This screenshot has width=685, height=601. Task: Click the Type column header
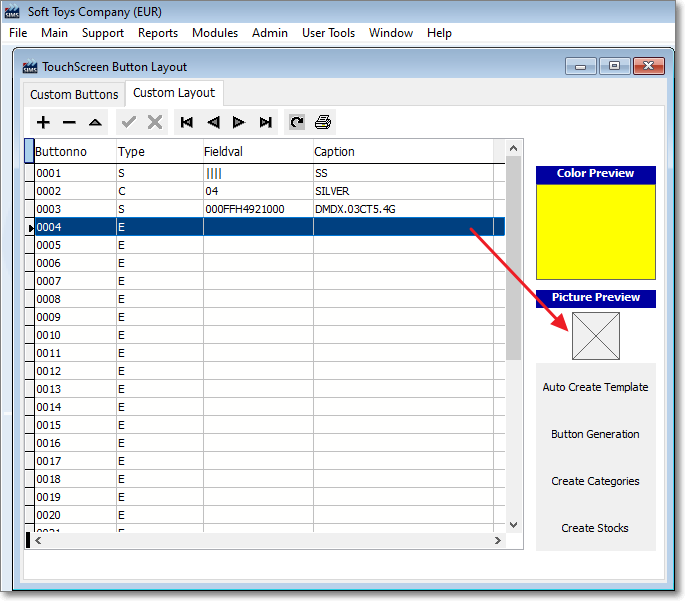coord(160,152)
